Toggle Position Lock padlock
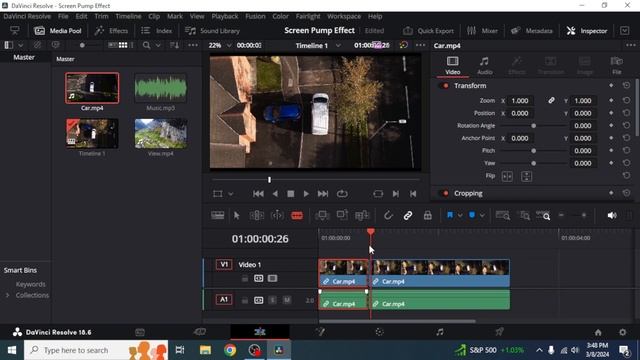This screenshot has width=640, height=360. [427, 216]
